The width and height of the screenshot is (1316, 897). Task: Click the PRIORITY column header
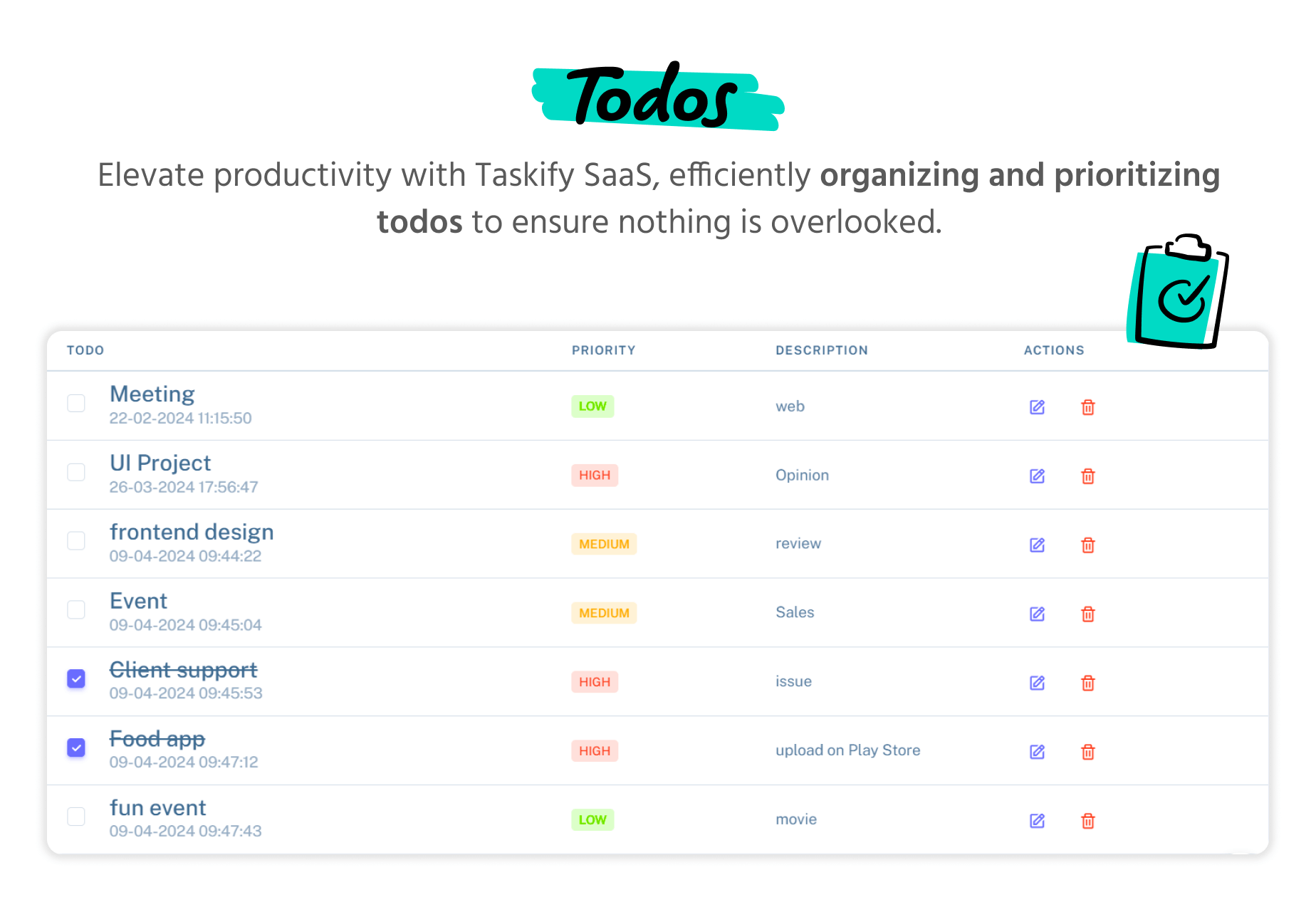coord(603,350)
